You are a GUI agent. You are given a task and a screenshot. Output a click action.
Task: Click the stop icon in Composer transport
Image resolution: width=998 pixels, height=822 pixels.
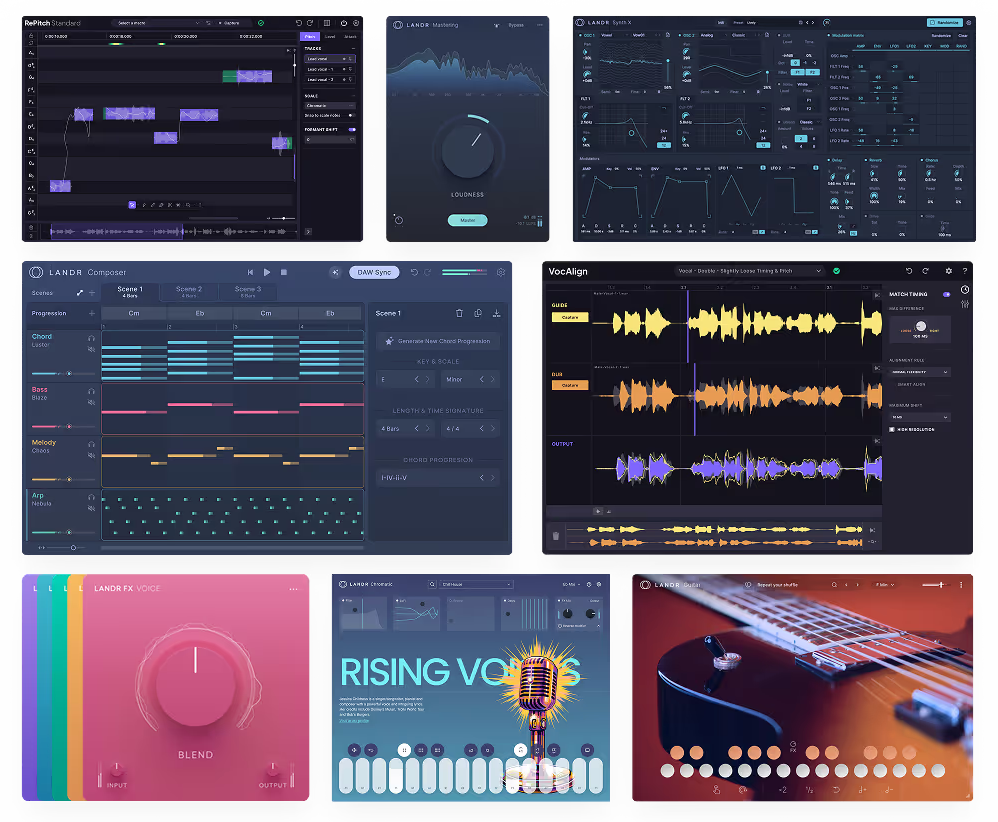284,272
